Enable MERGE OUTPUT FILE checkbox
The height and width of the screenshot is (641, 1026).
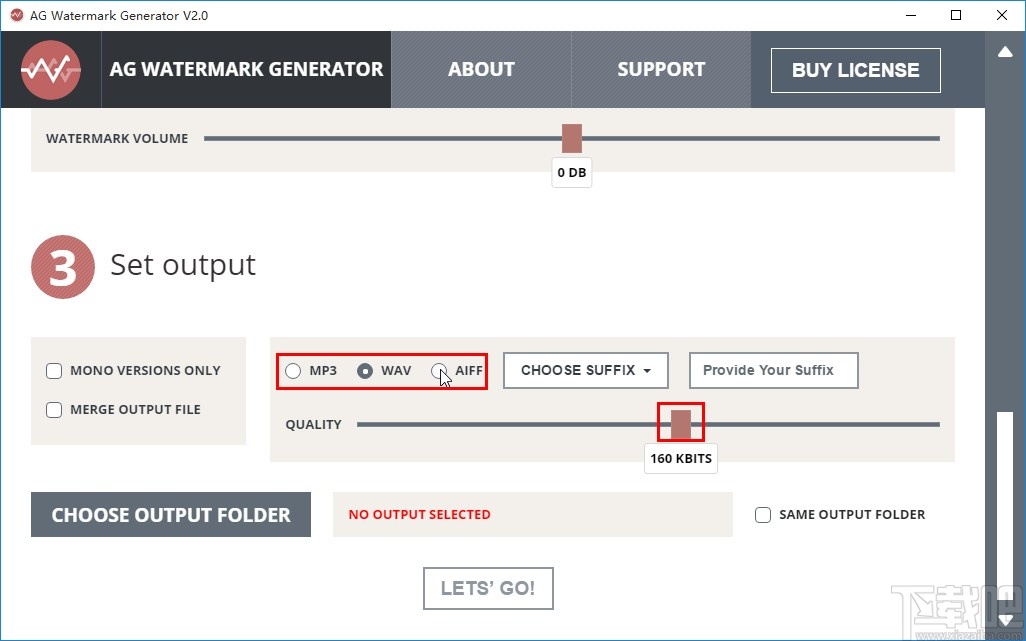point(54,410)
